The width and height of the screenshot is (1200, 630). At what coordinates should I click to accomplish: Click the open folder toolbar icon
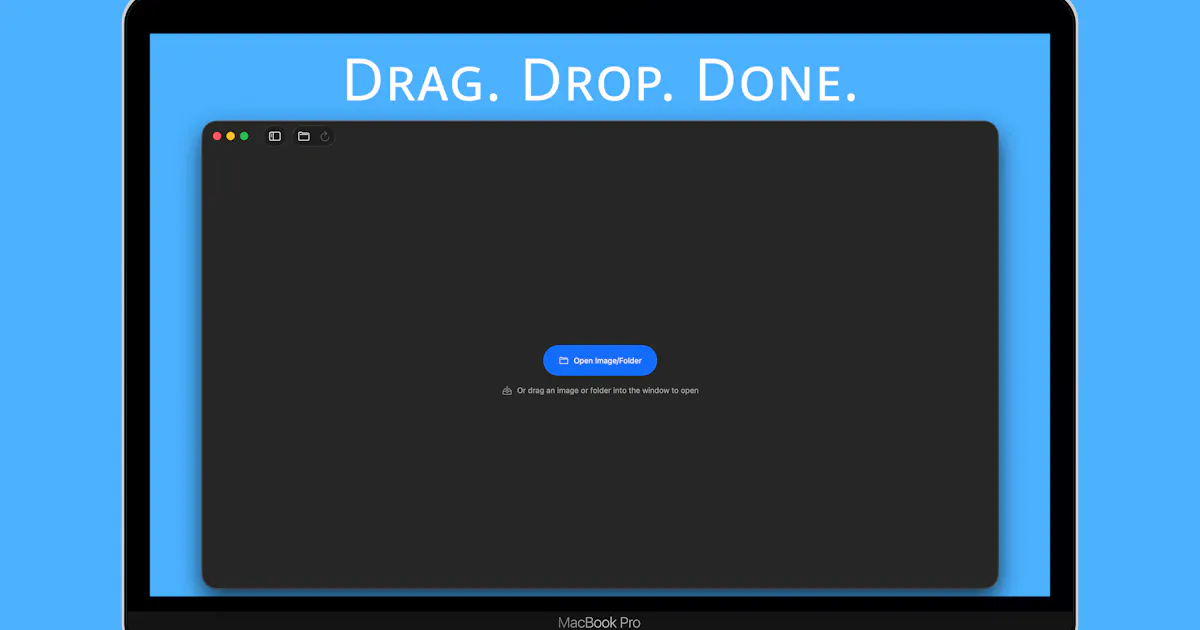pos(304,136)
